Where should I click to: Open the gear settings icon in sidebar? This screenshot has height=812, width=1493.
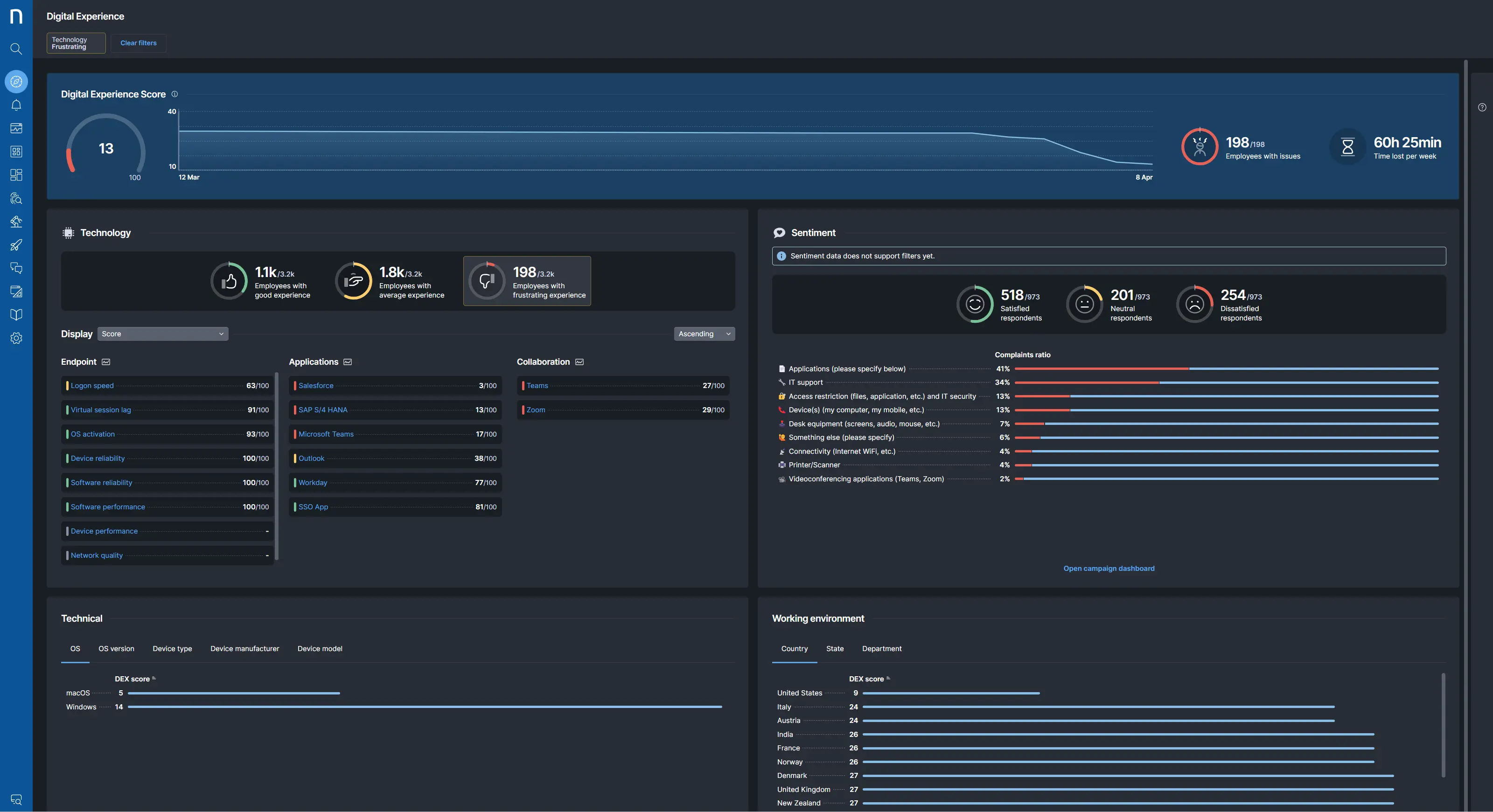[x=16, y=338]
